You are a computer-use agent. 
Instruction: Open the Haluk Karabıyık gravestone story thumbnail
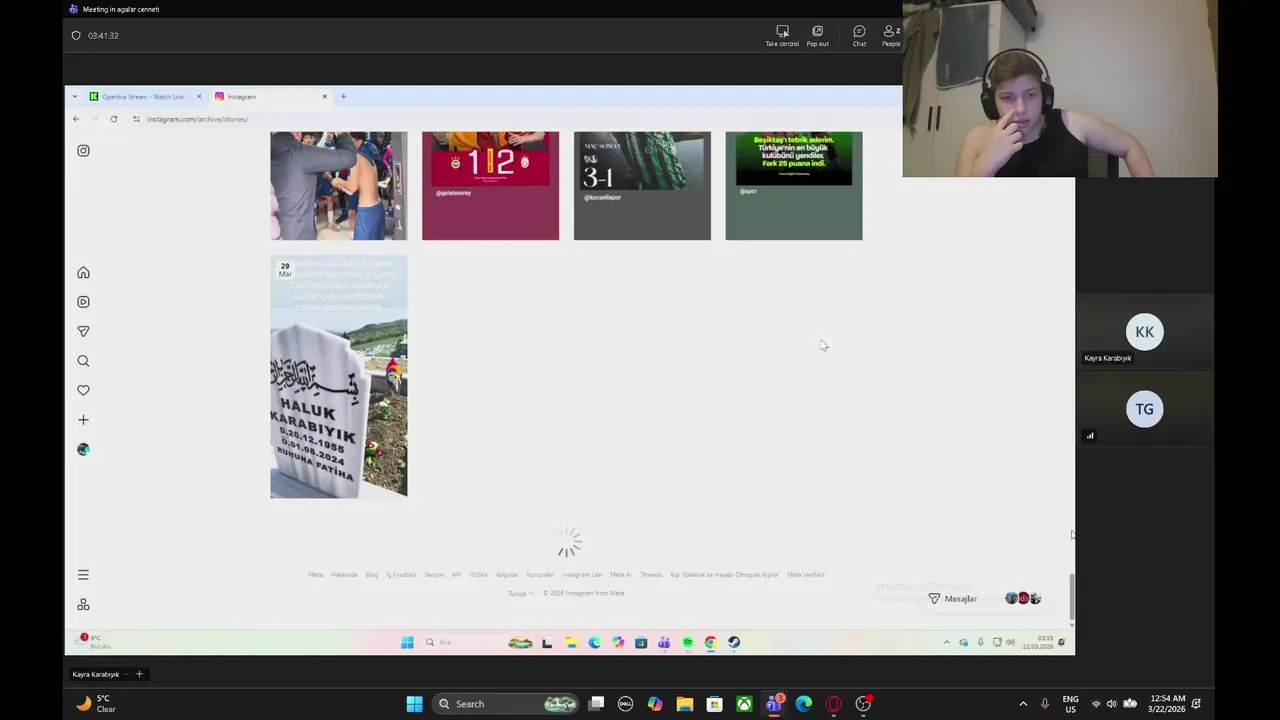[x=338, y=376]
